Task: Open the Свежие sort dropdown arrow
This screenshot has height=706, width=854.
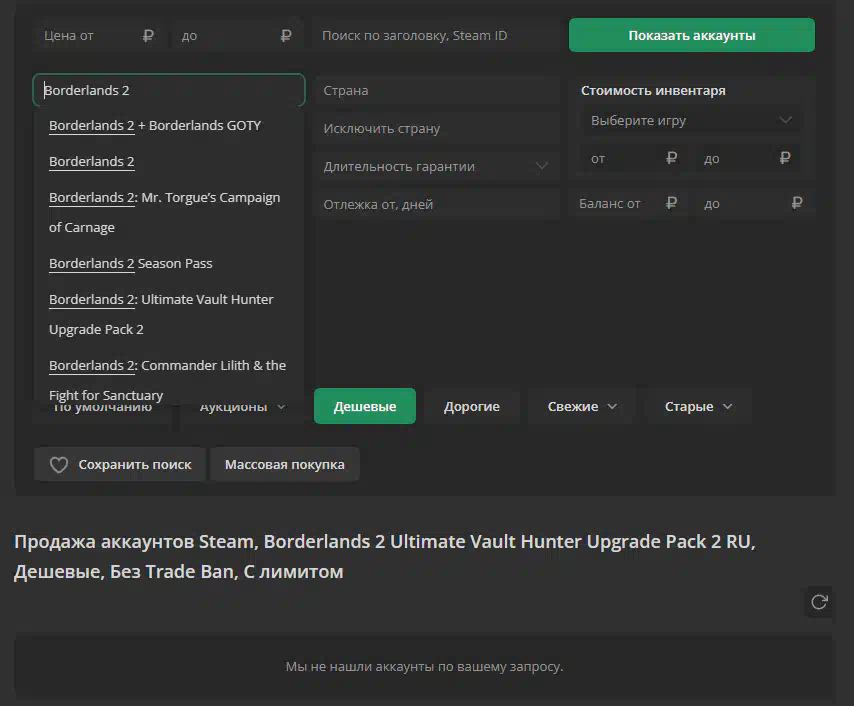Action: (x=612, y=406)
